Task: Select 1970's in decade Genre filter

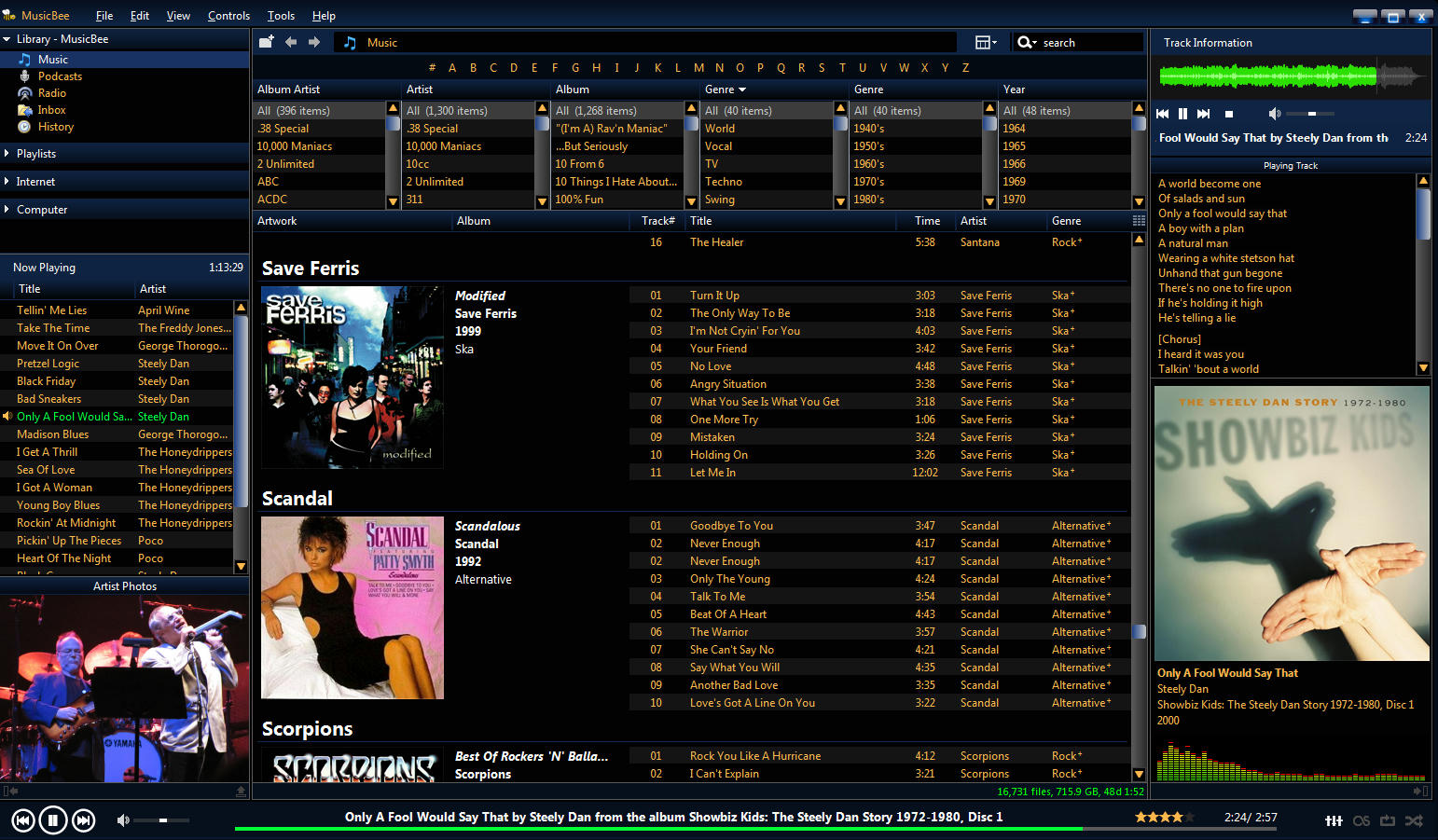Action: pyautogui.click(x=869, y=182)
